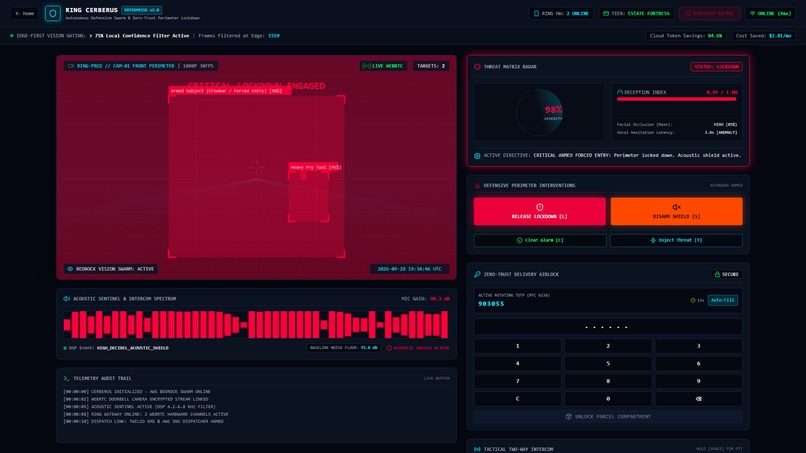
Task: Click the Deception Index progress bar
Action: (x=676, y=99)
